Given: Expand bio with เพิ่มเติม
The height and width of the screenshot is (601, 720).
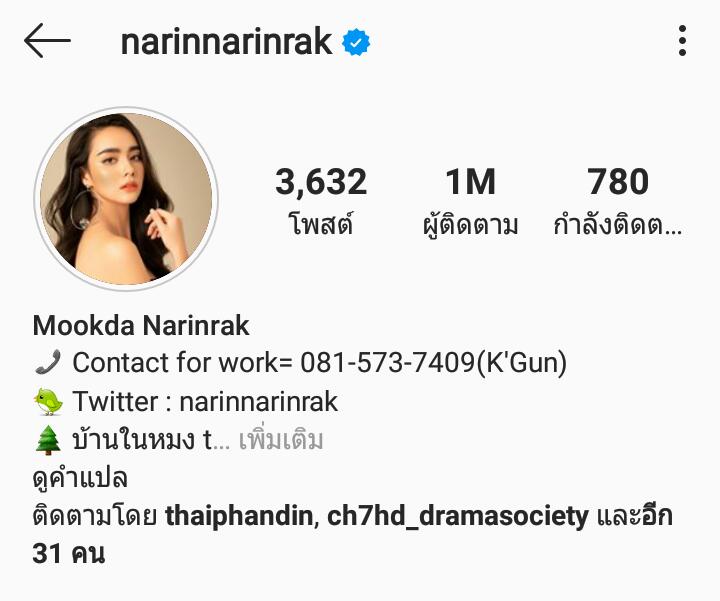Looking at the screenshot, I should (x=281, y=440).
